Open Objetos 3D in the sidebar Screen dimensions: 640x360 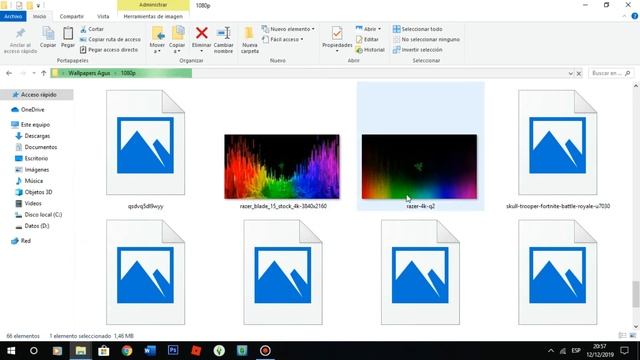(x=34, y=192)
